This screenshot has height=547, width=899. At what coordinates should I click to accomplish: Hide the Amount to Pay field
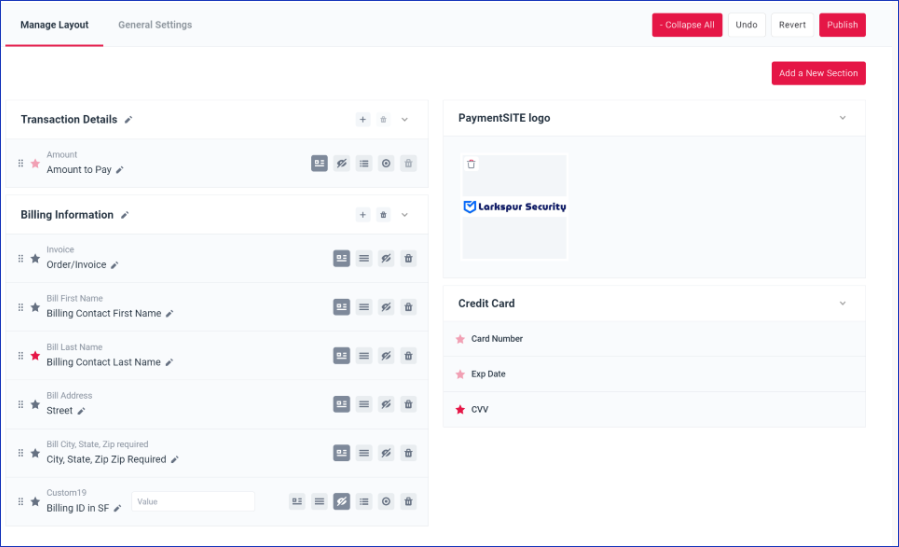tap(342, 163)
